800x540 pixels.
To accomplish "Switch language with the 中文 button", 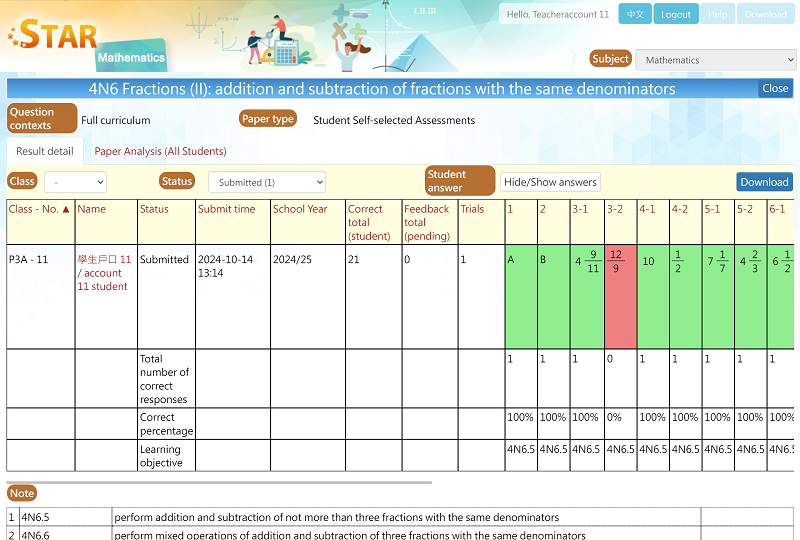I will tap(634, 14).
